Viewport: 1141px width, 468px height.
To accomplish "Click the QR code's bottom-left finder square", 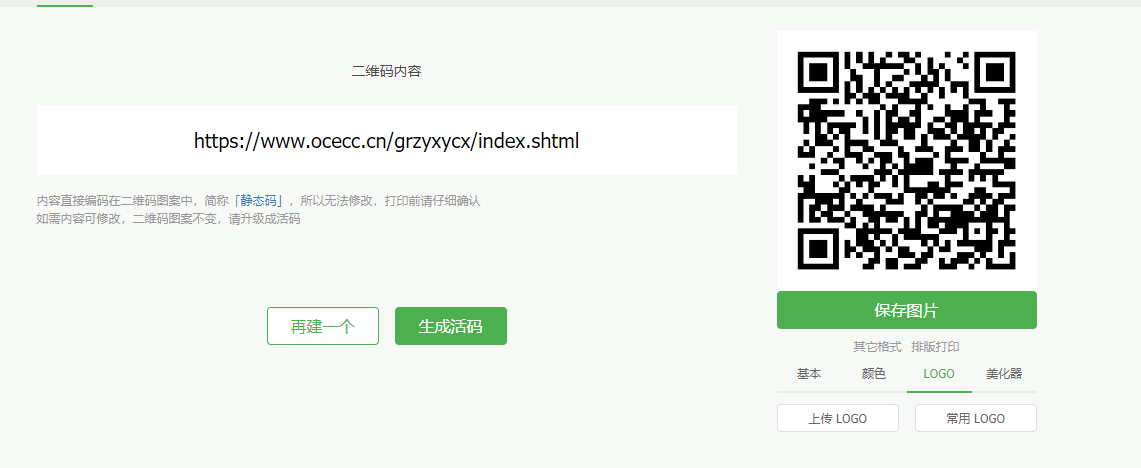I will point(819,248).
